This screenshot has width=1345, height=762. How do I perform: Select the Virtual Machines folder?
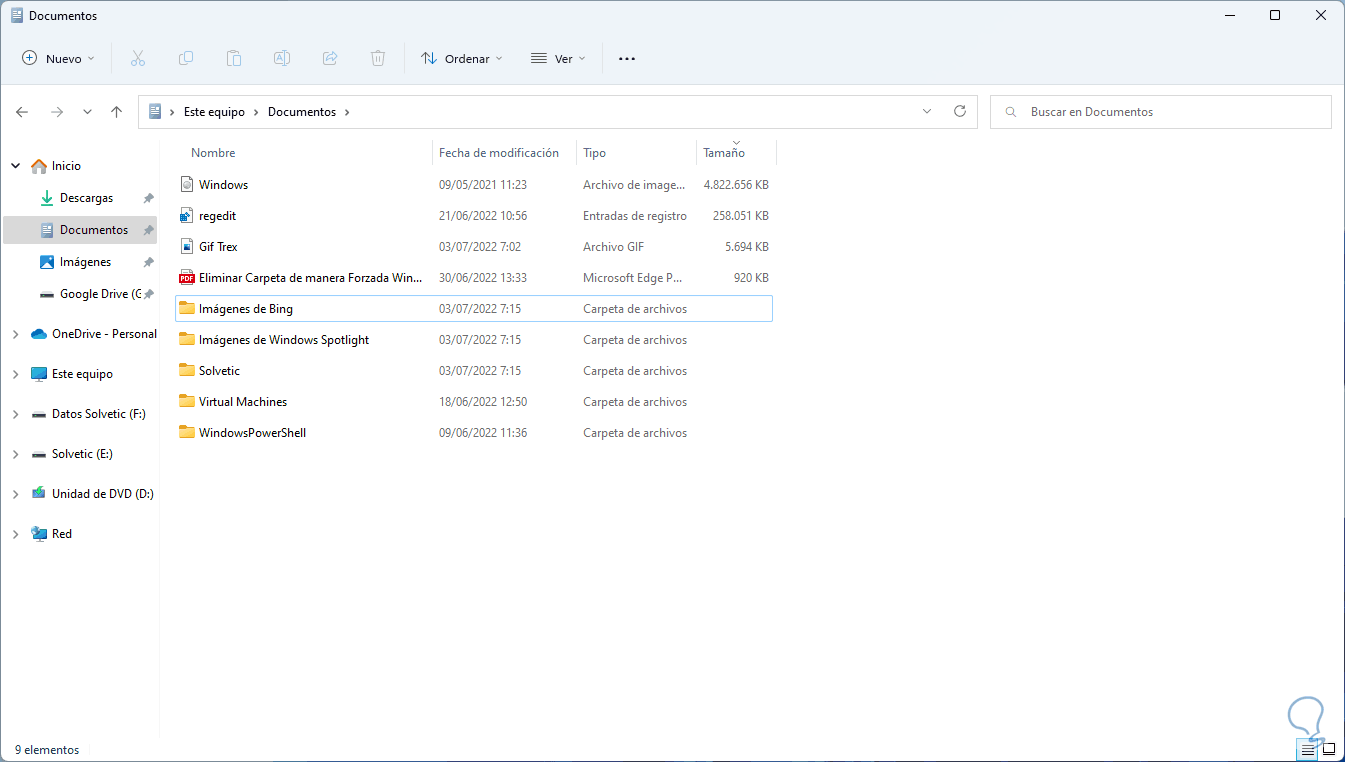[243, 402]
